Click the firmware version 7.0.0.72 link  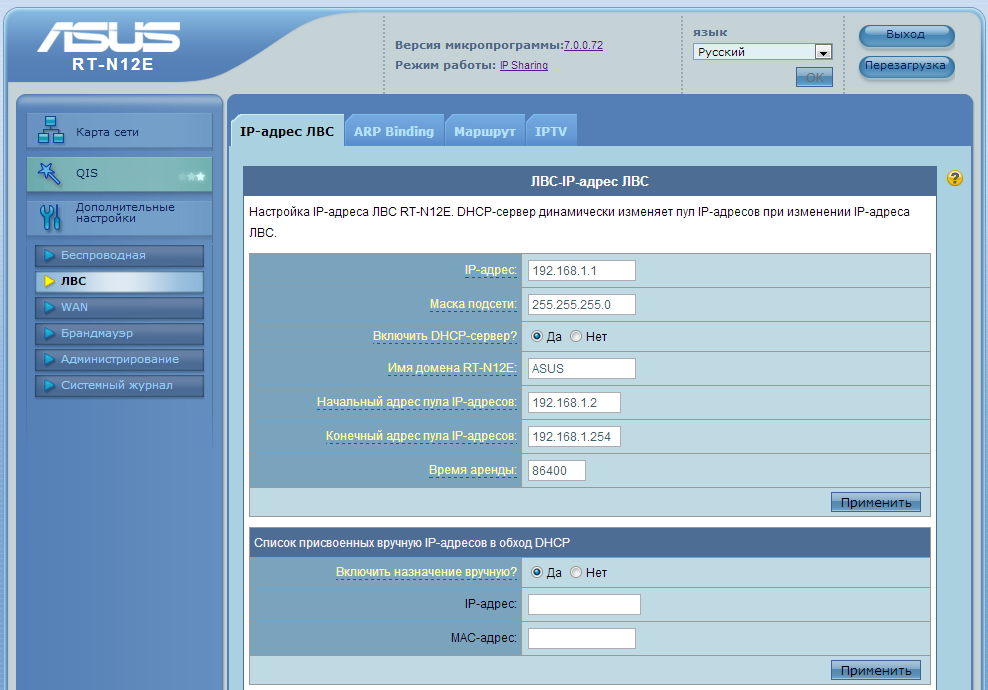pos(583,45)
